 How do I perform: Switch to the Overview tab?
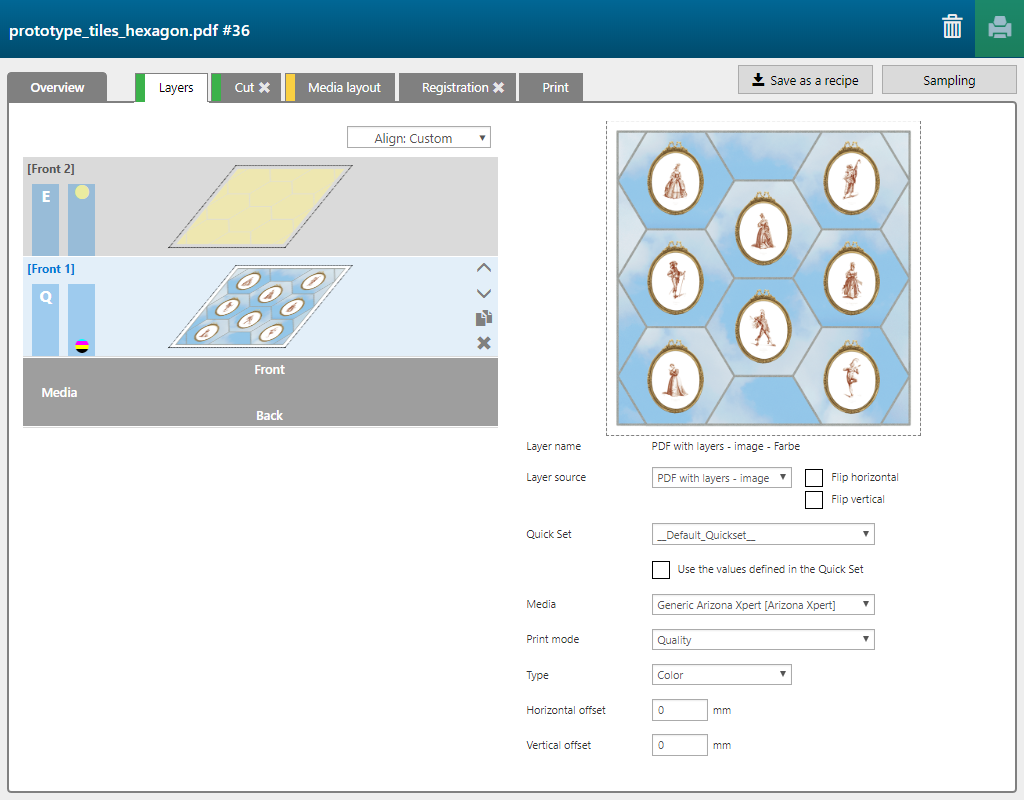coord(57,88)
